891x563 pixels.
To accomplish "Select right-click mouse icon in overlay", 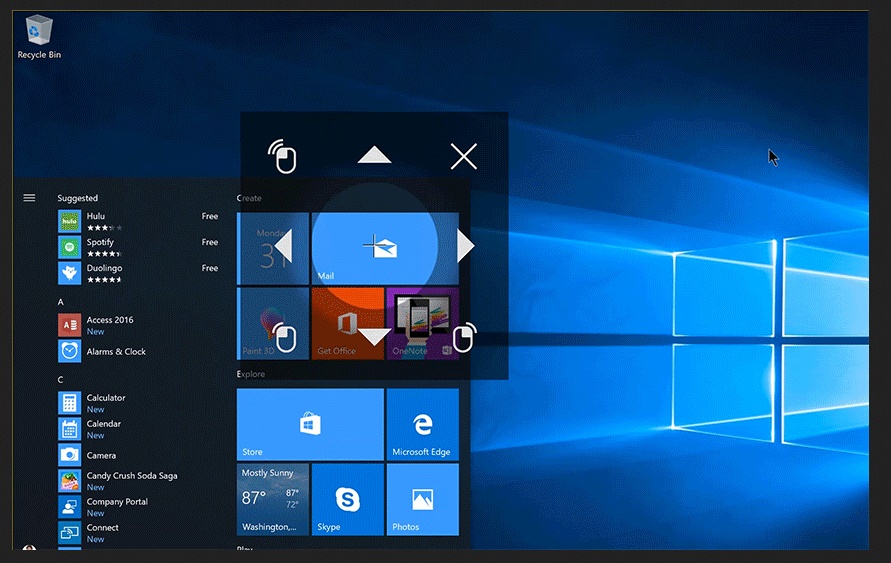I will pyautogui.click(x=464, y=337).
